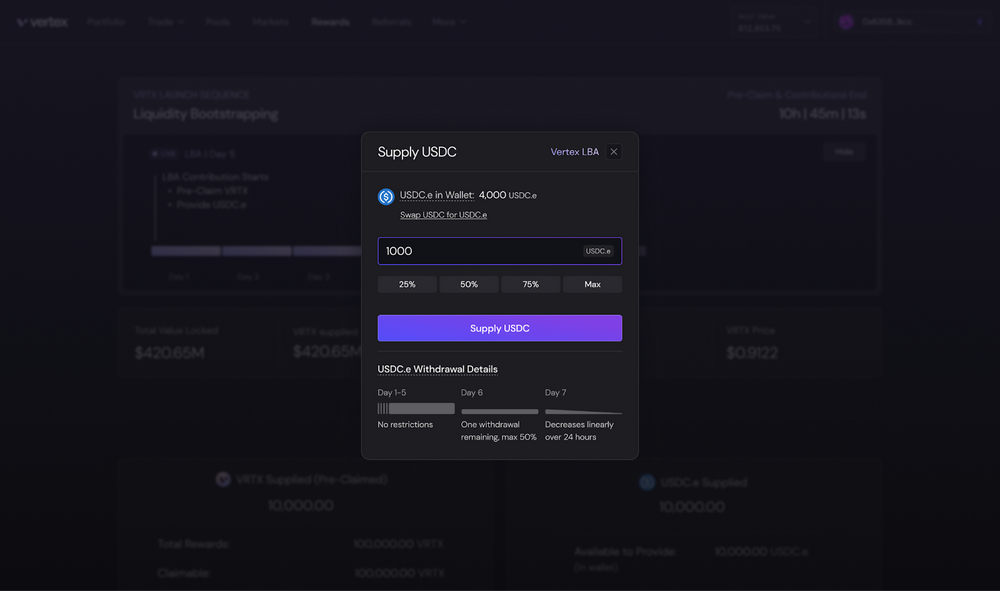Viewport: 1000px width, 591px height.
Task: Expand the Trade dropdown menu
Action: tap(165, 22)
